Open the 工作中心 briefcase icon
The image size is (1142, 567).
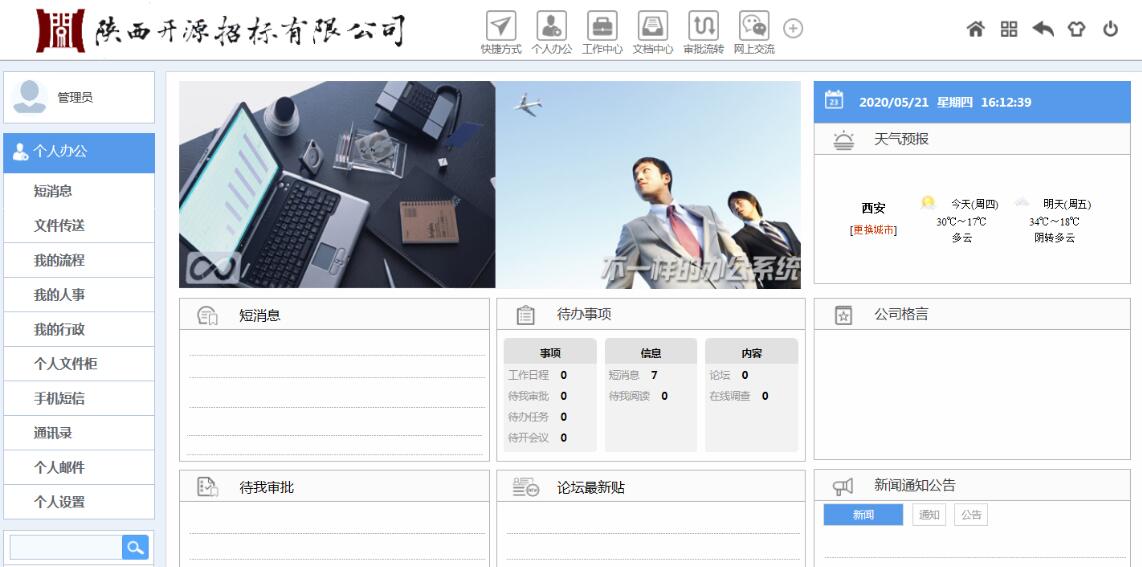(x=602, y=26)
